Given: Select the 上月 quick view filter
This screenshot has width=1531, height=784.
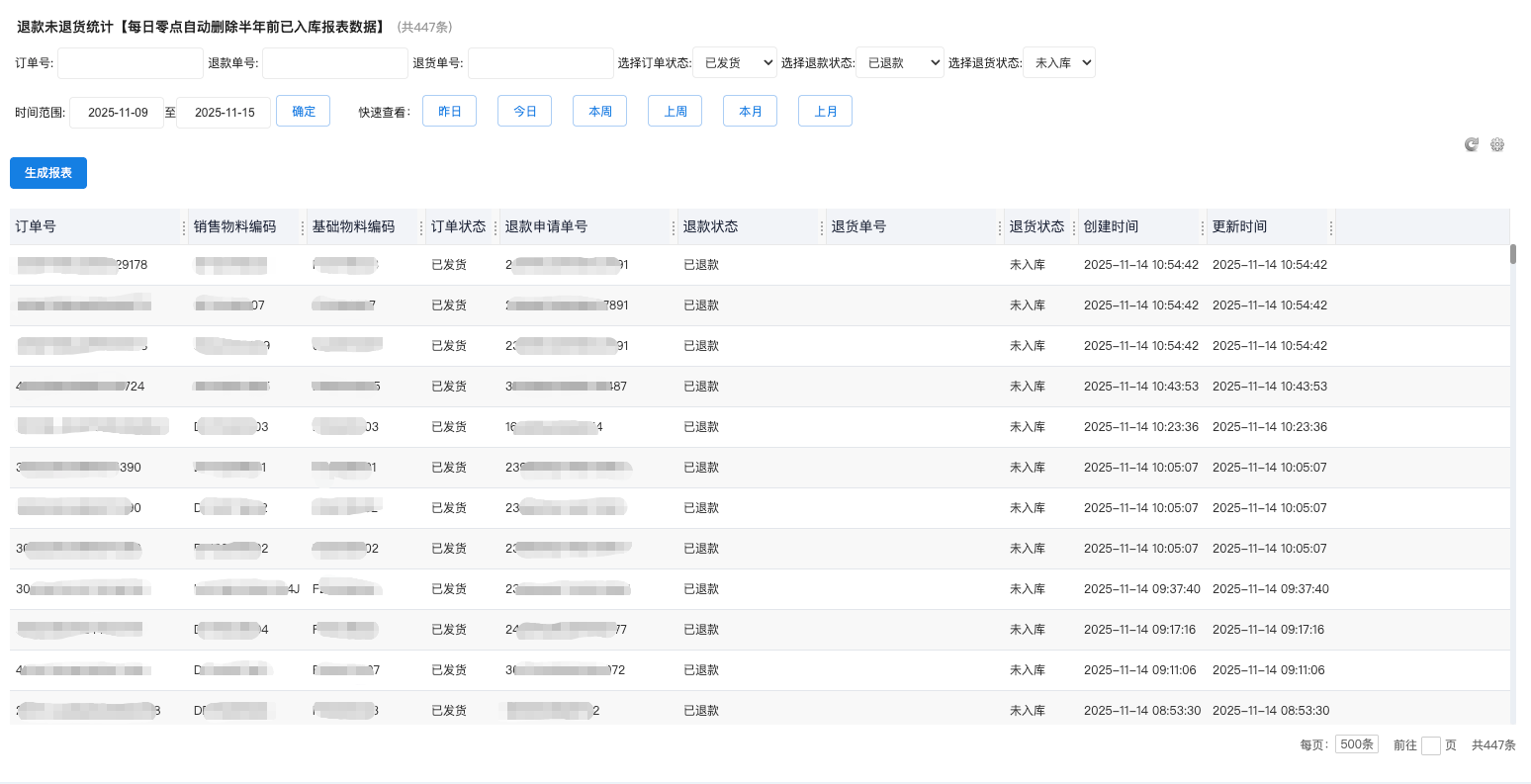Looking at the screenshot, I should click(825, 112).
